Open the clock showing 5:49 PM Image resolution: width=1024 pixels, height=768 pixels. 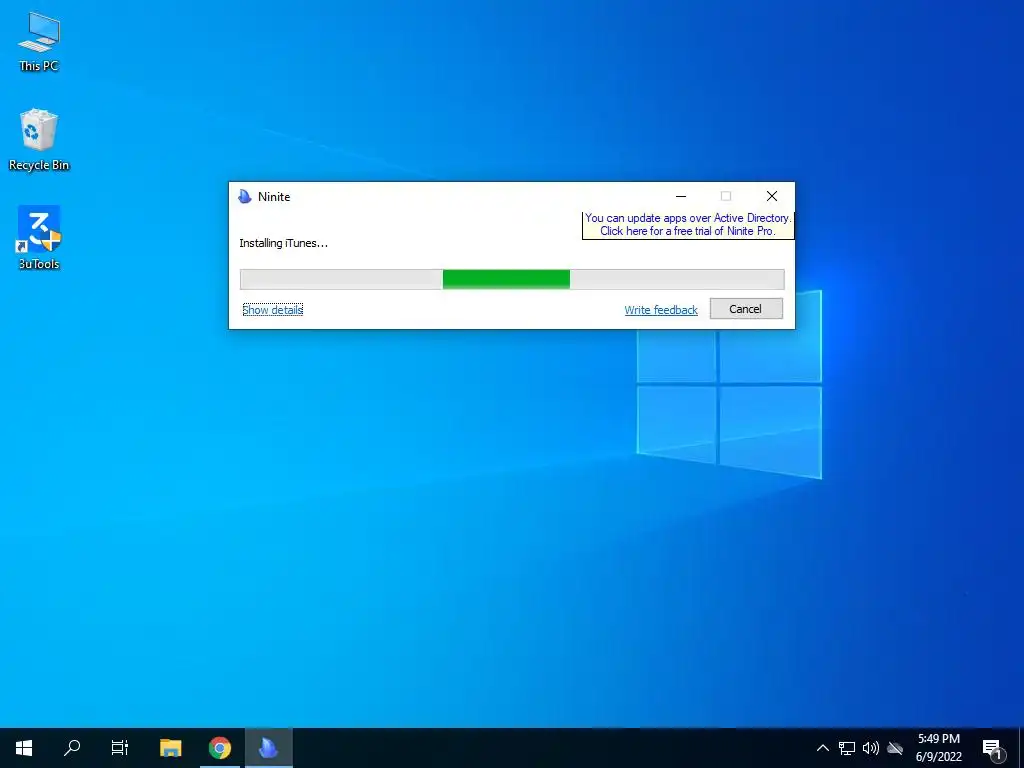click(x=939, y=748)
